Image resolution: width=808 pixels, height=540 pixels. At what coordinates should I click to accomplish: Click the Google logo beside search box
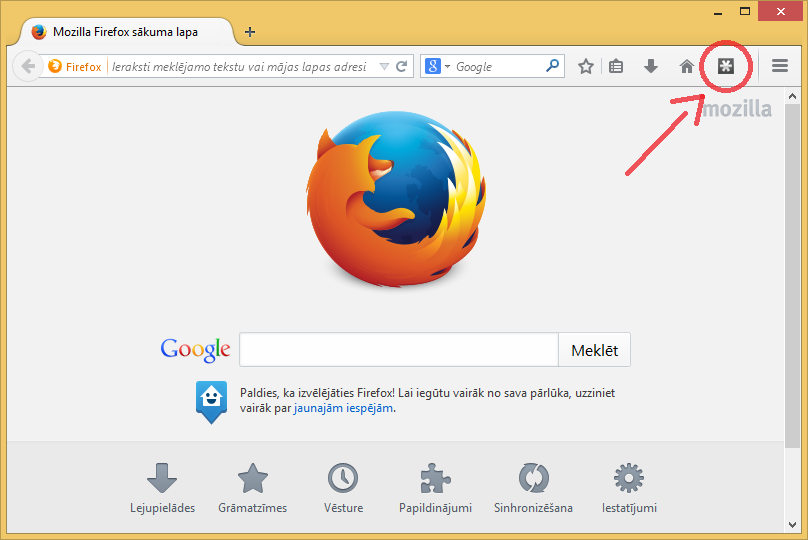(195, 350)
